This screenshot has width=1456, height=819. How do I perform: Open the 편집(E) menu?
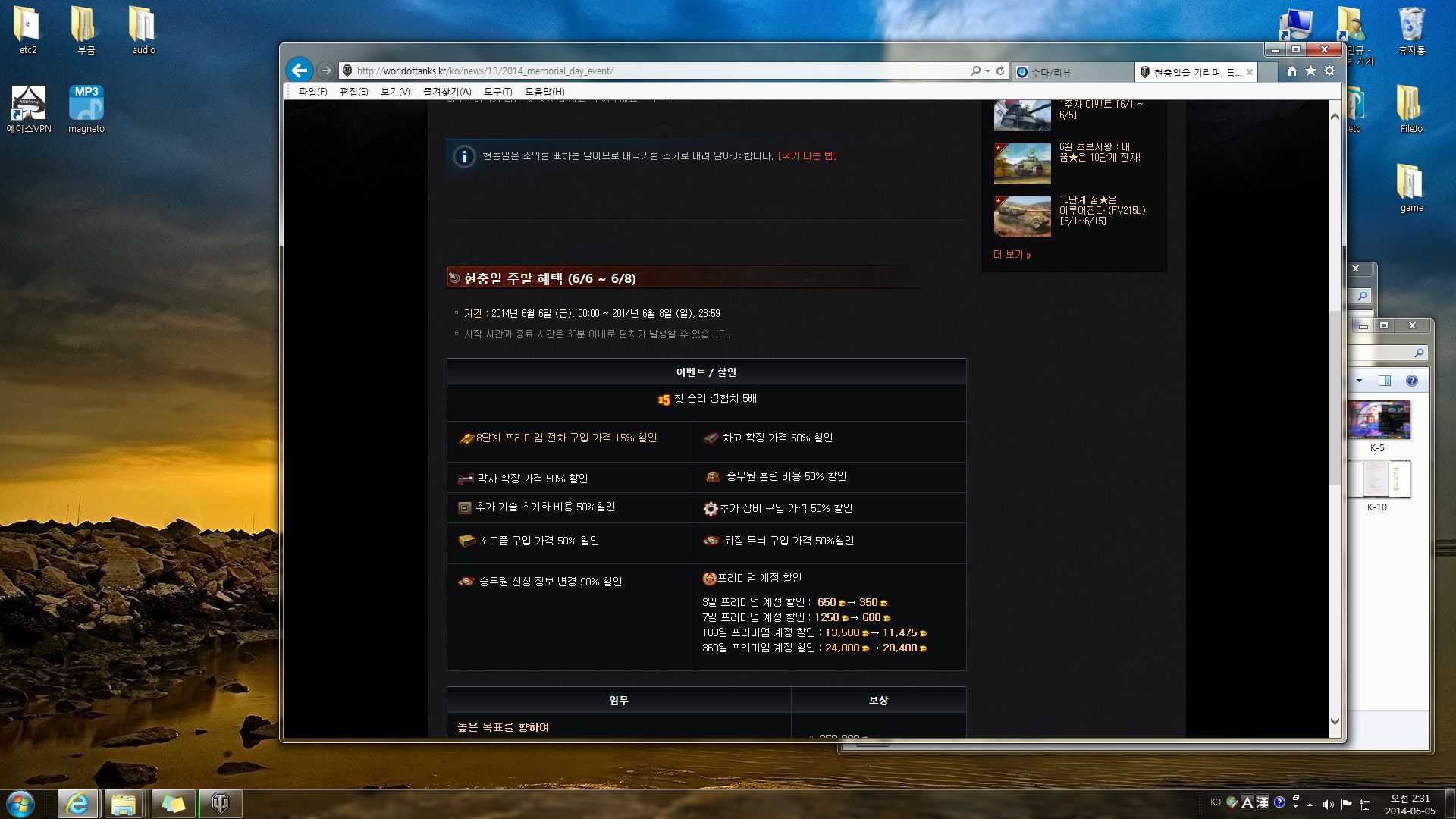(x=353, y=92)
